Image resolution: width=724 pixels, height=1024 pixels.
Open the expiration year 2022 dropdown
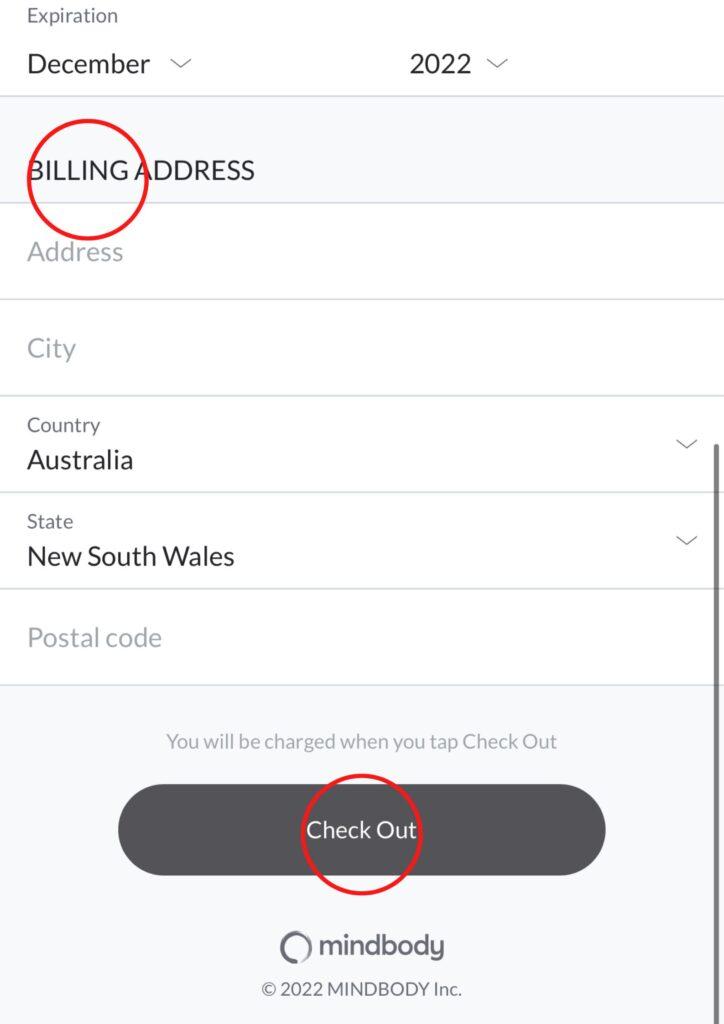click(x=457, y=64)
